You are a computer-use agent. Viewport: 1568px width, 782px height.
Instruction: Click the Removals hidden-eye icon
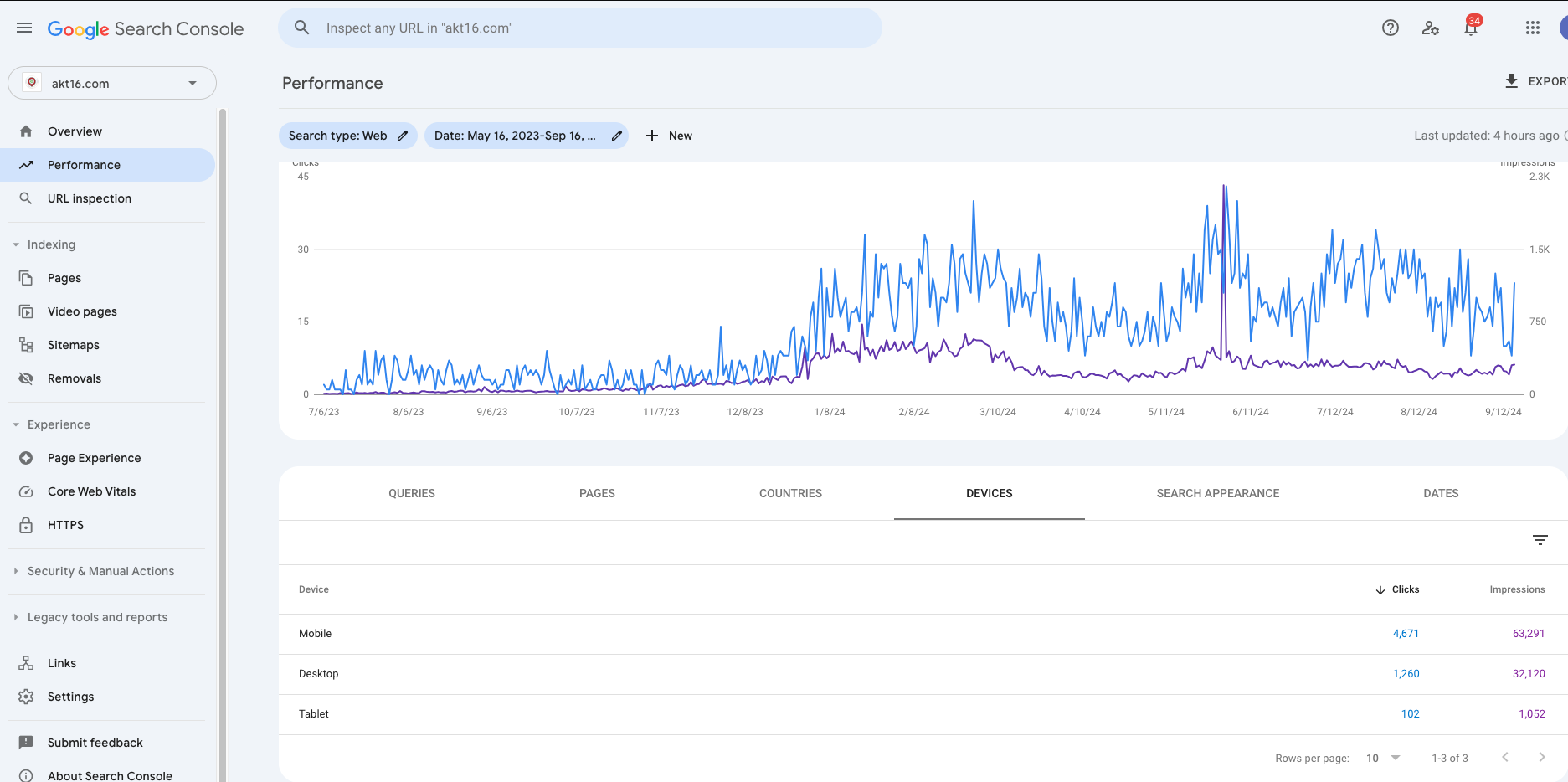click(x=26, y=378)
